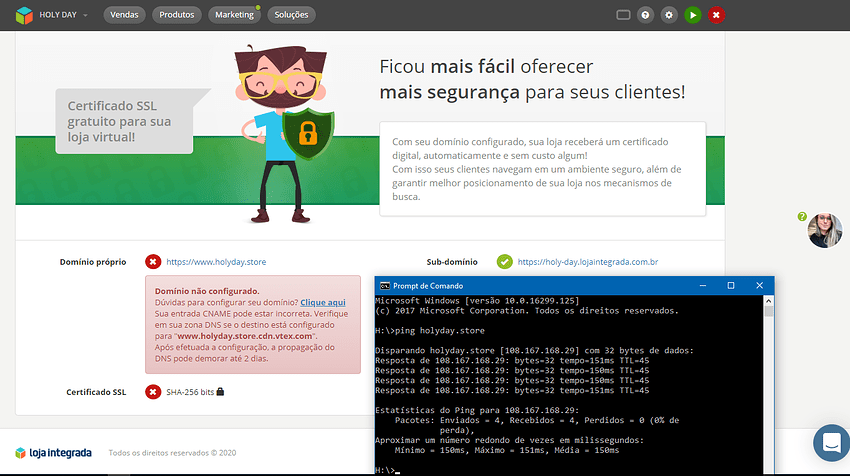Minimize the Prompt de Comando window
Viewport: 850px width, 476px height.
(x=703, y=286)
